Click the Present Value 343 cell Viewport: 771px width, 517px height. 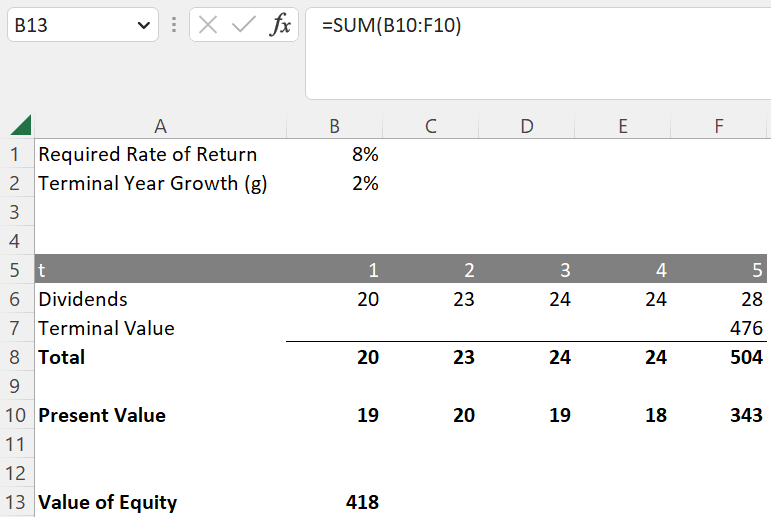(x=718, y=415)
